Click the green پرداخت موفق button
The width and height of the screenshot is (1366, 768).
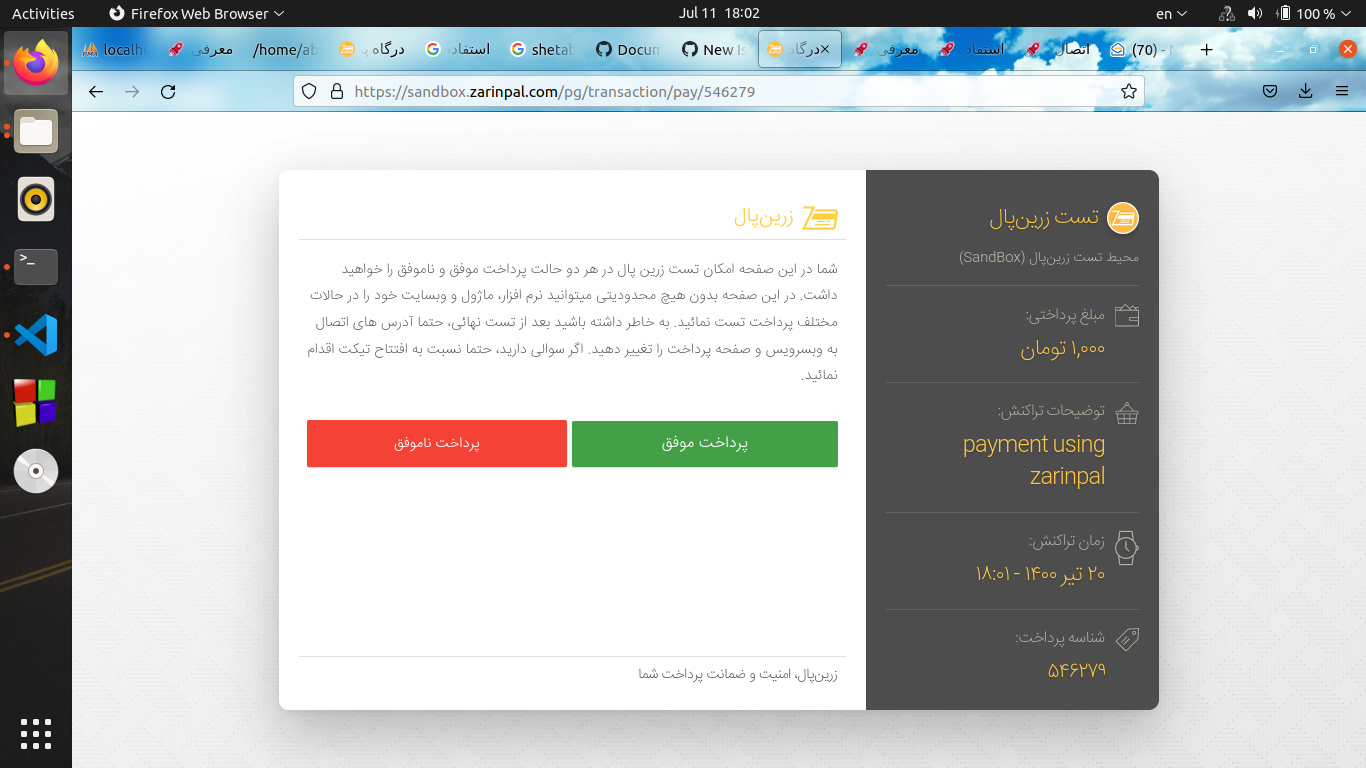[x=704, y=443]
